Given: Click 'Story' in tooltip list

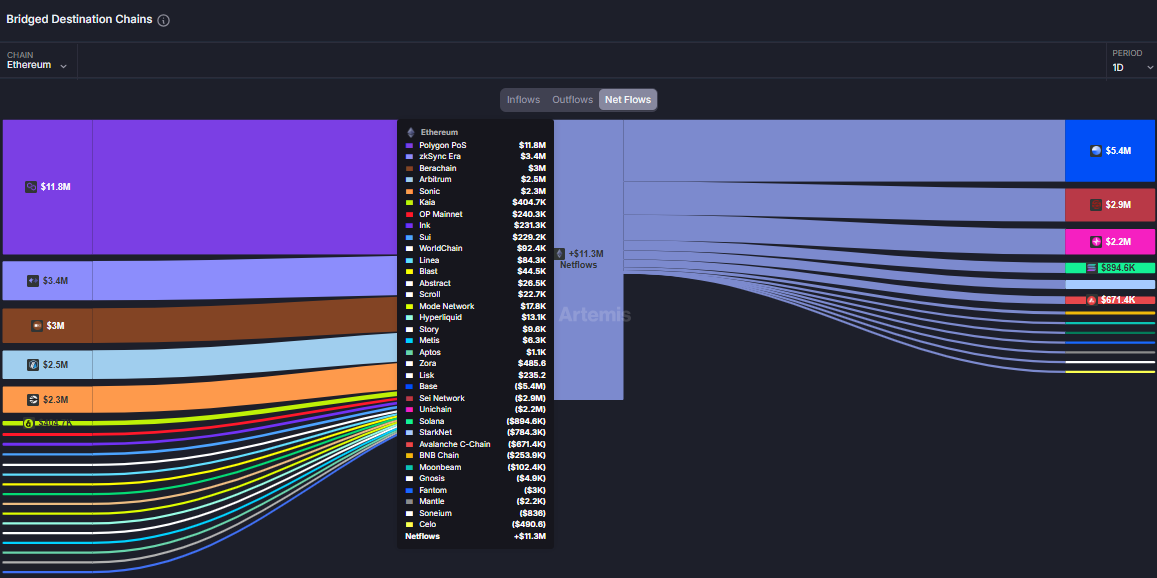Looking at the screenshot, I should [429, 329].
